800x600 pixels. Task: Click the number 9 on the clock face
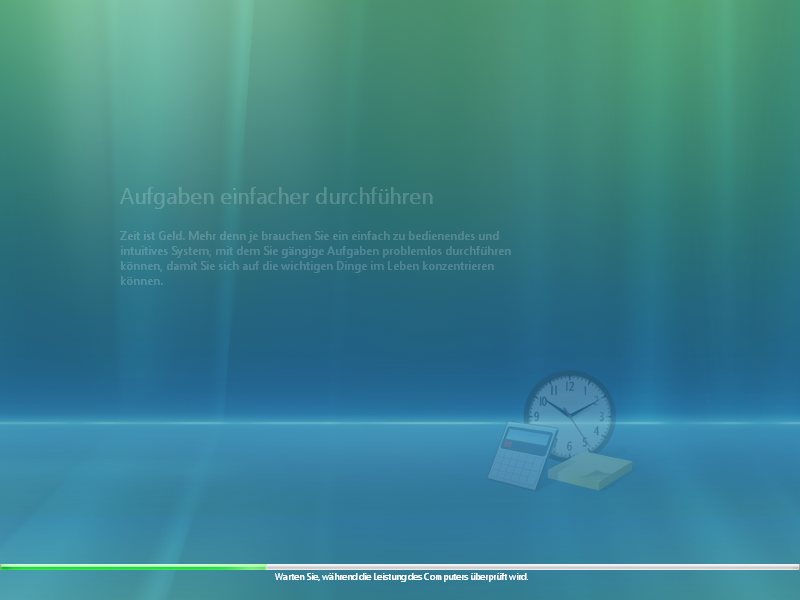point(537,416)
